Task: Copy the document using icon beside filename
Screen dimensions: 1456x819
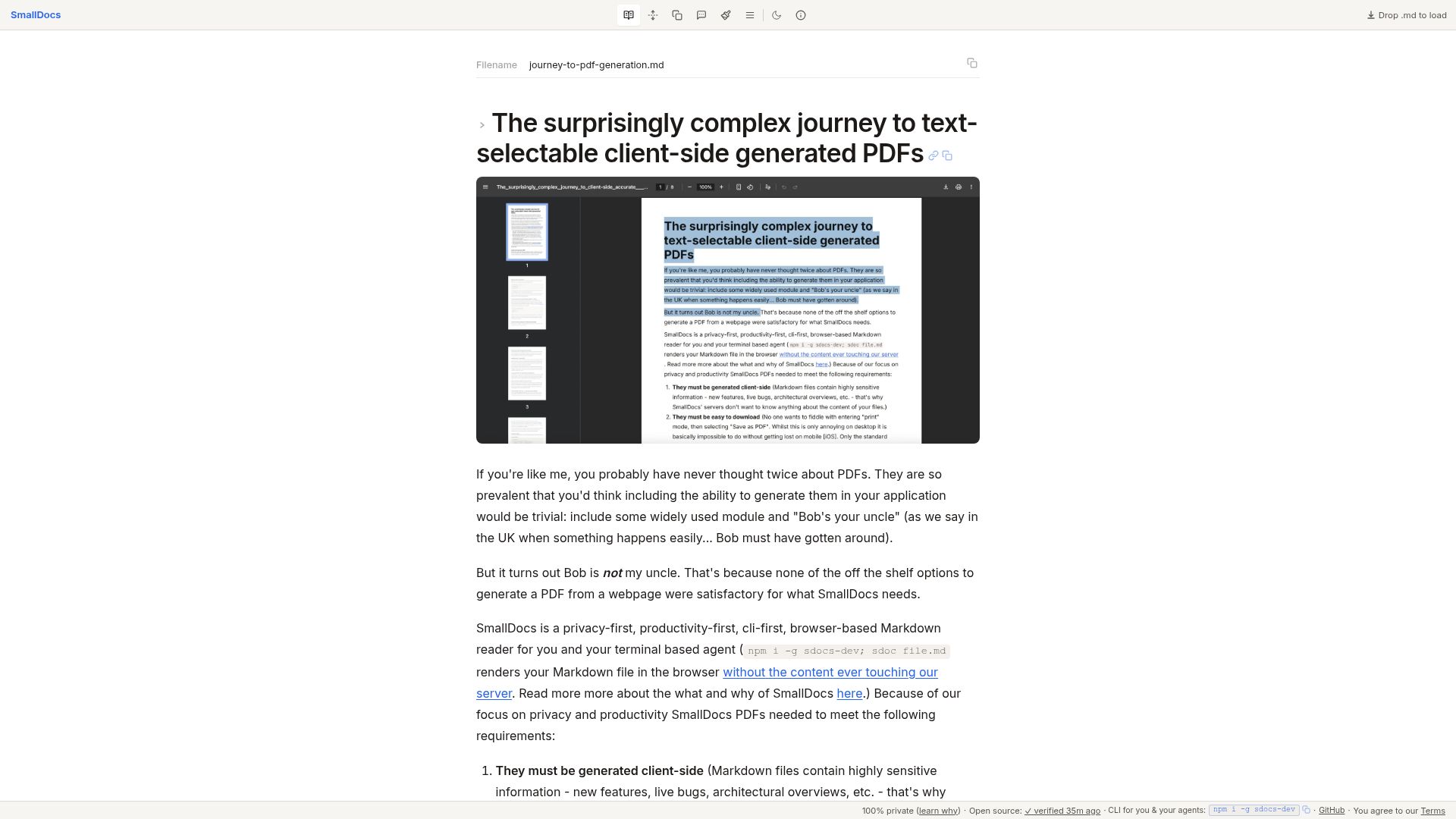Action: click(972, 63)
